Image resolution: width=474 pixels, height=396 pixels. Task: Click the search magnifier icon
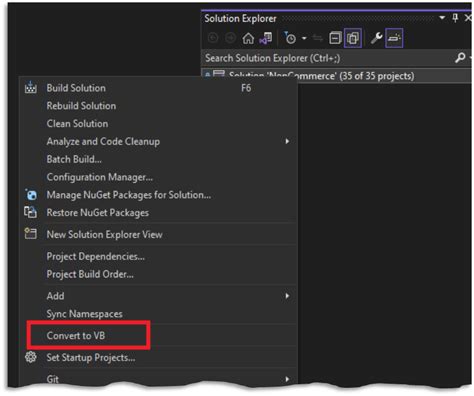click(x=460, y=58)
